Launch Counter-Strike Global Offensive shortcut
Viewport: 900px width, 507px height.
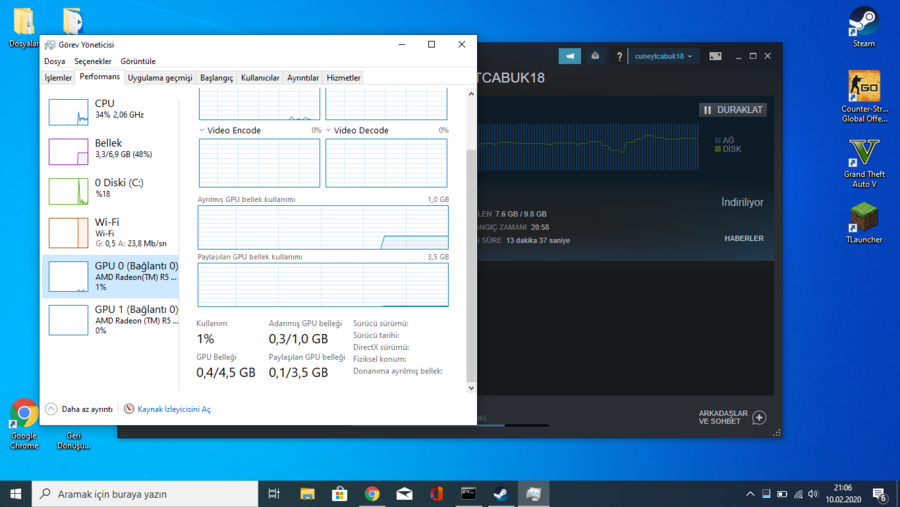click(864, 96)
